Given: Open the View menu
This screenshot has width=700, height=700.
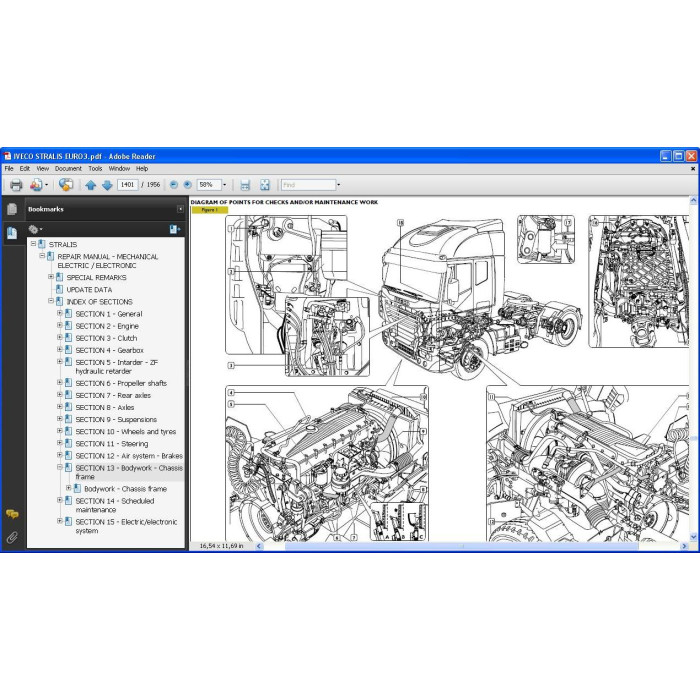Looking at the screenshot, I should 42,169.
